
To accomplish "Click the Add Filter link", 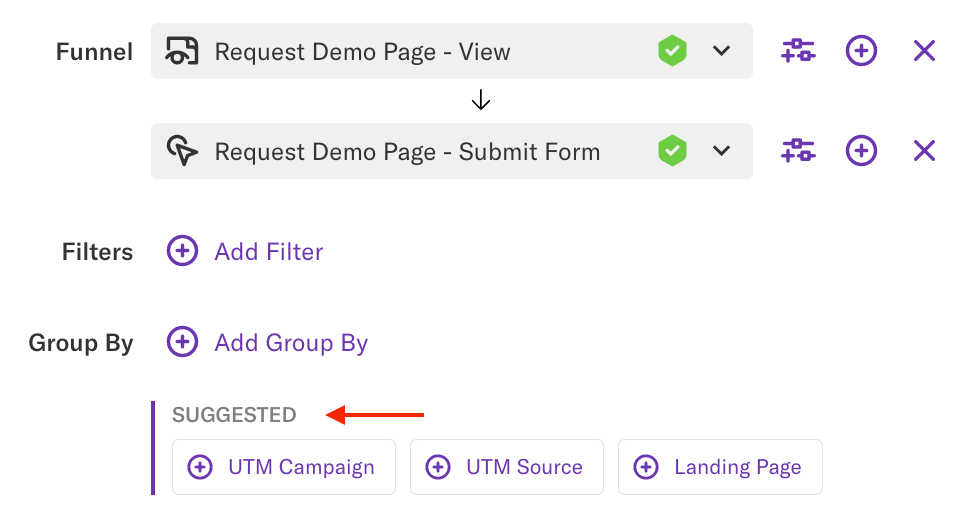I will [268, 252].
